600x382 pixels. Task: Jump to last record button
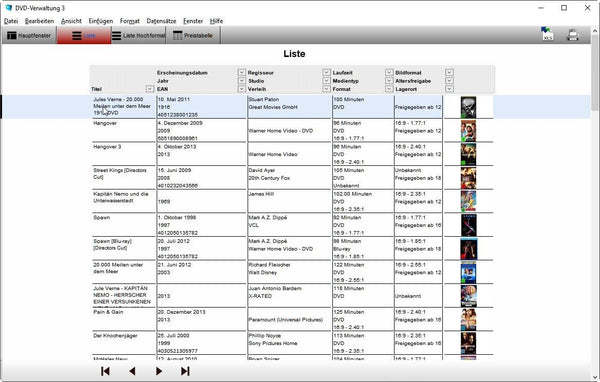[185, 371]
